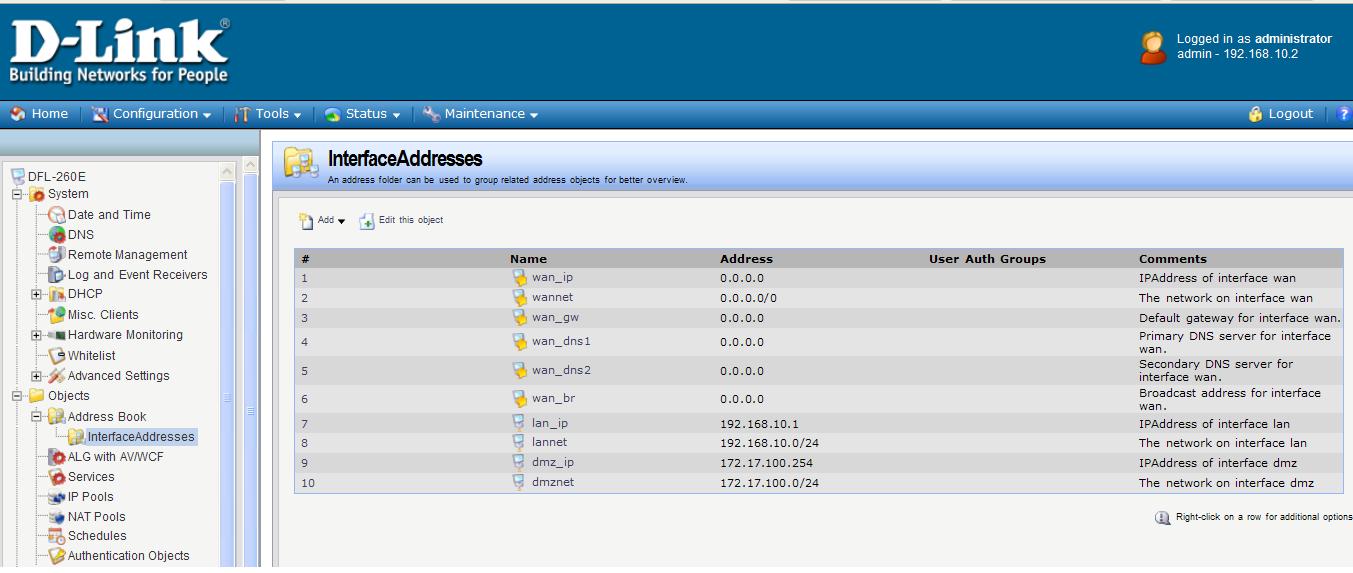
Task: Click the Schedules icon in sidebar
Action: click(57, 536)
